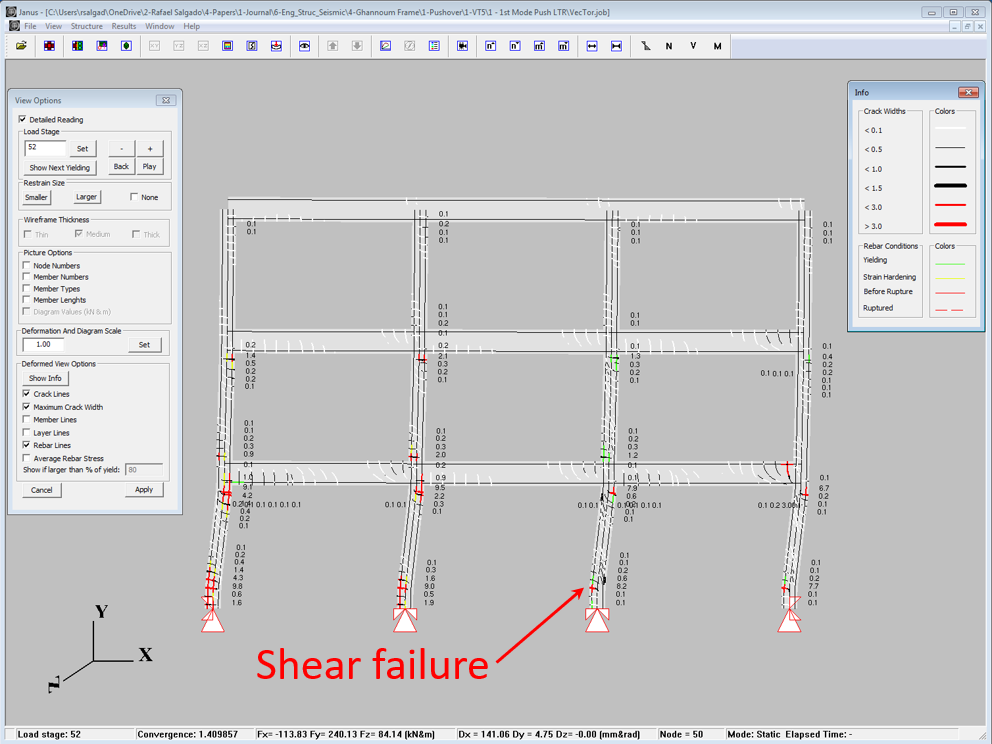Select the XY plane view icon
The image size is (992, 744).
pyautogui.click(x=154, y=46)
